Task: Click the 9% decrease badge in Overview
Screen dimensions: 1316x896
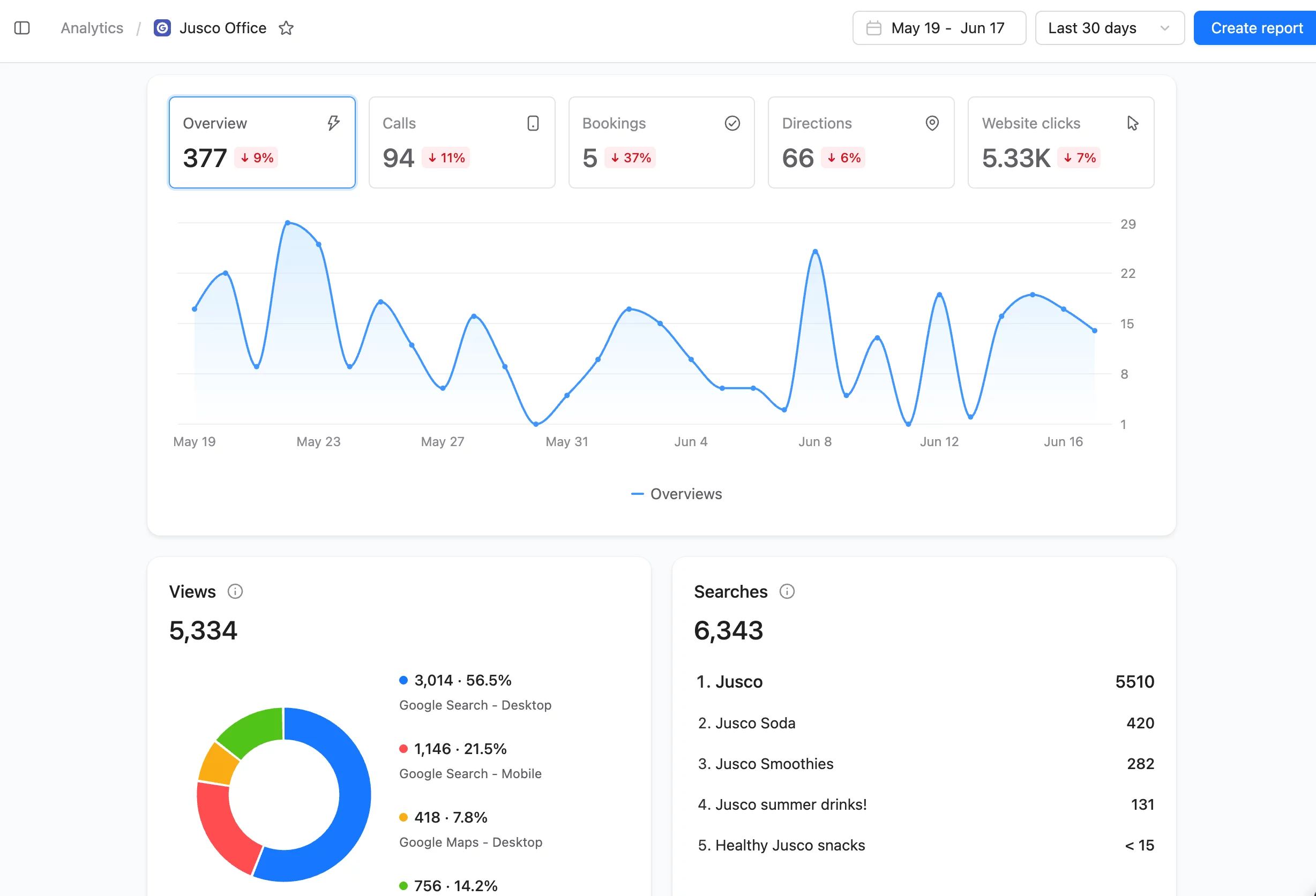Action: 257,158
